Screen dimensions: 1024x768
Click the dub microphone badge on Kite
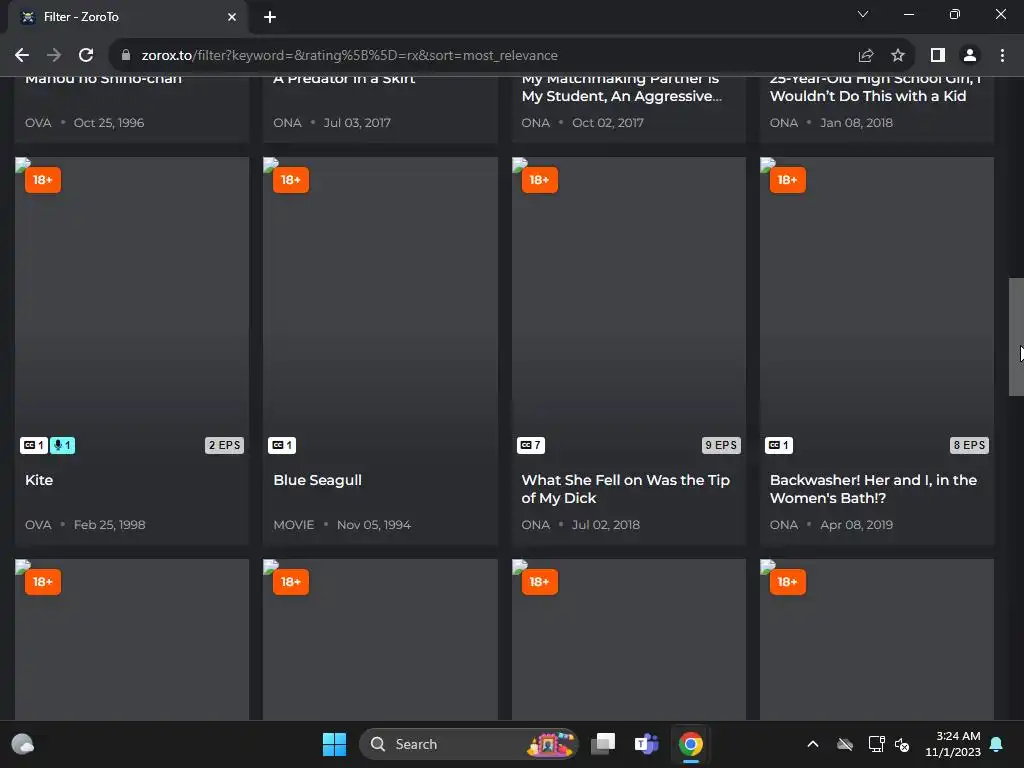click(x=62, y=445)
